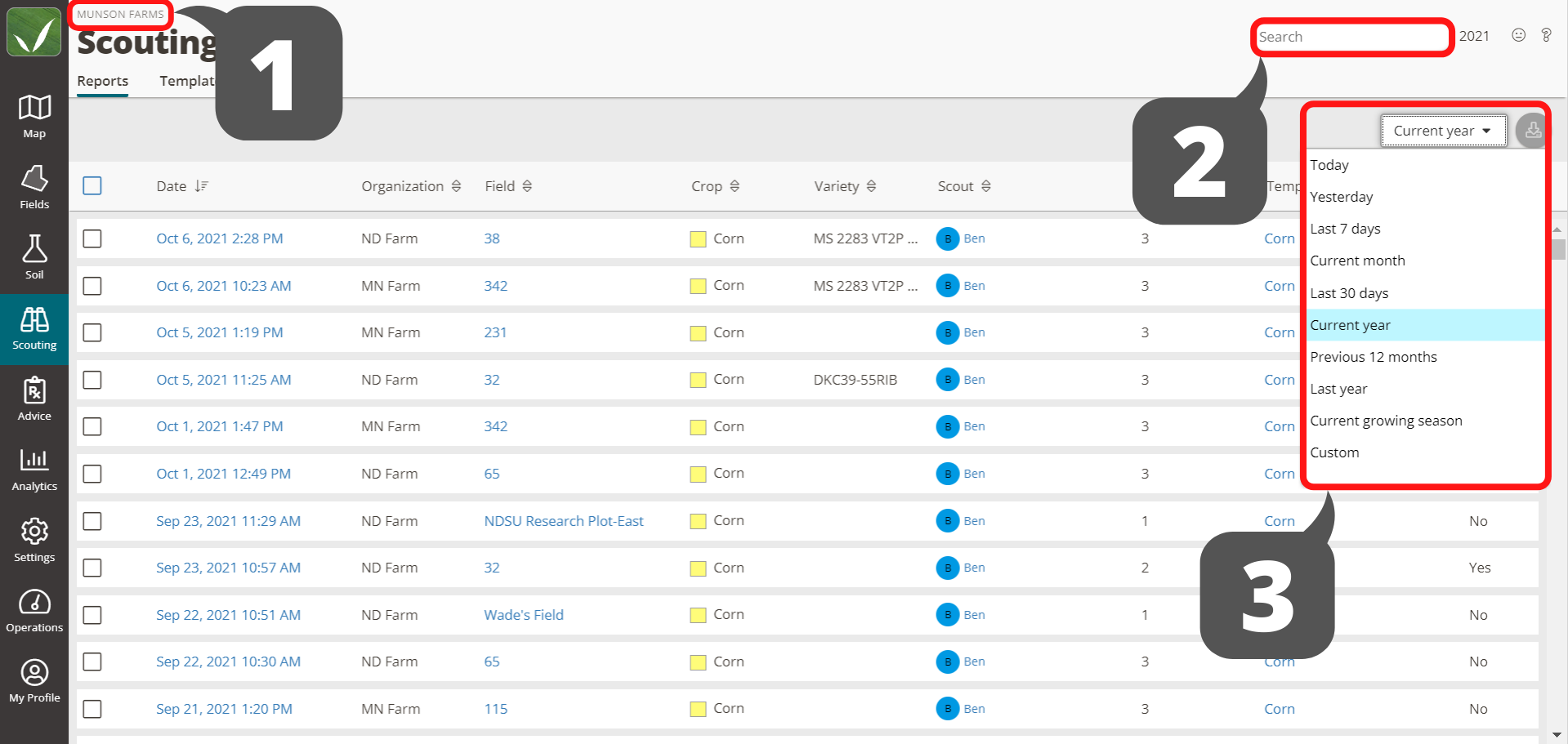Click variety DKC39-55RIB cell text

coord(855,380)
